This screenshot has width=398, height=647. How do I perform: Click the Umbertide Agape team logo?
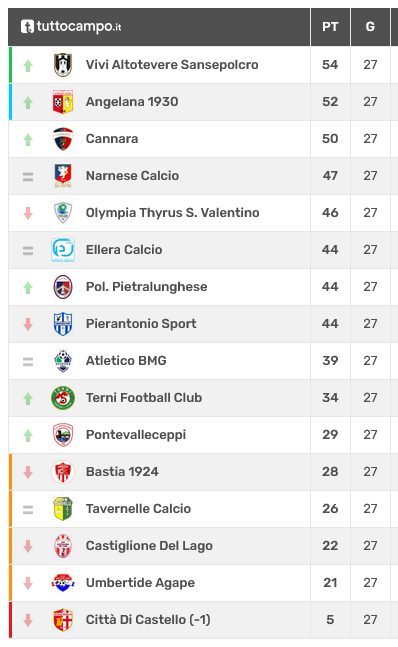[x=63, y=583]
